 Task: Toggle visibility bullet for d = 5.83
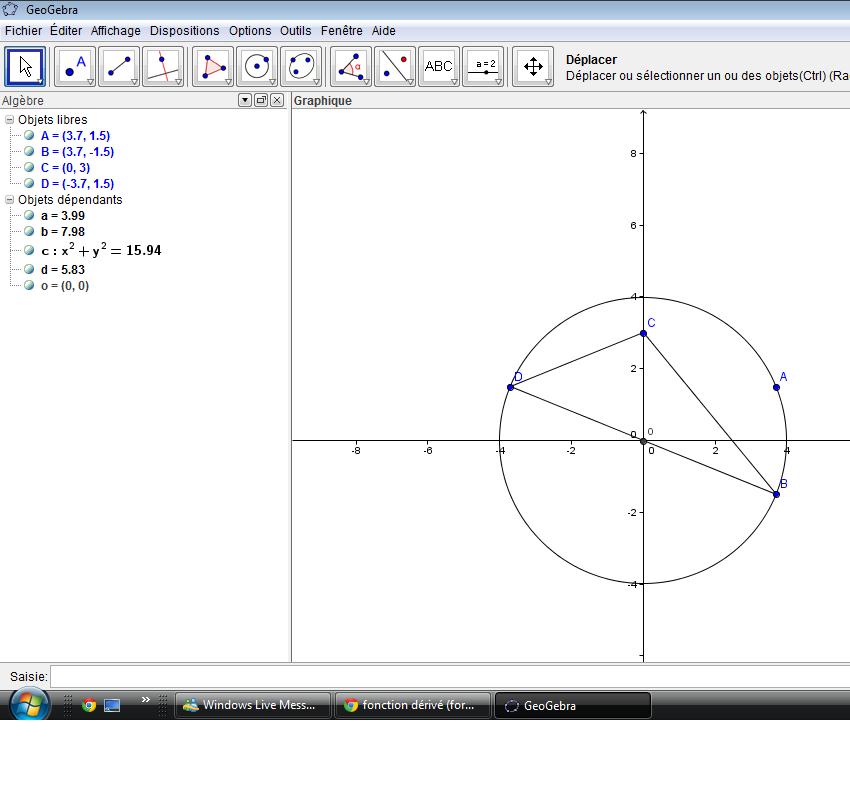(x=30, y=270)
